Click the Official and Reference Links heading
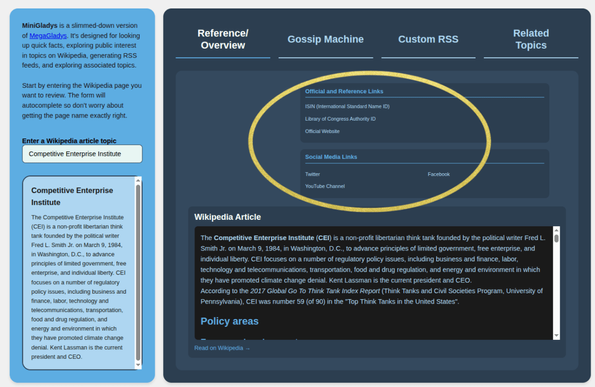595x387 pixels. [x=344, y=91]
